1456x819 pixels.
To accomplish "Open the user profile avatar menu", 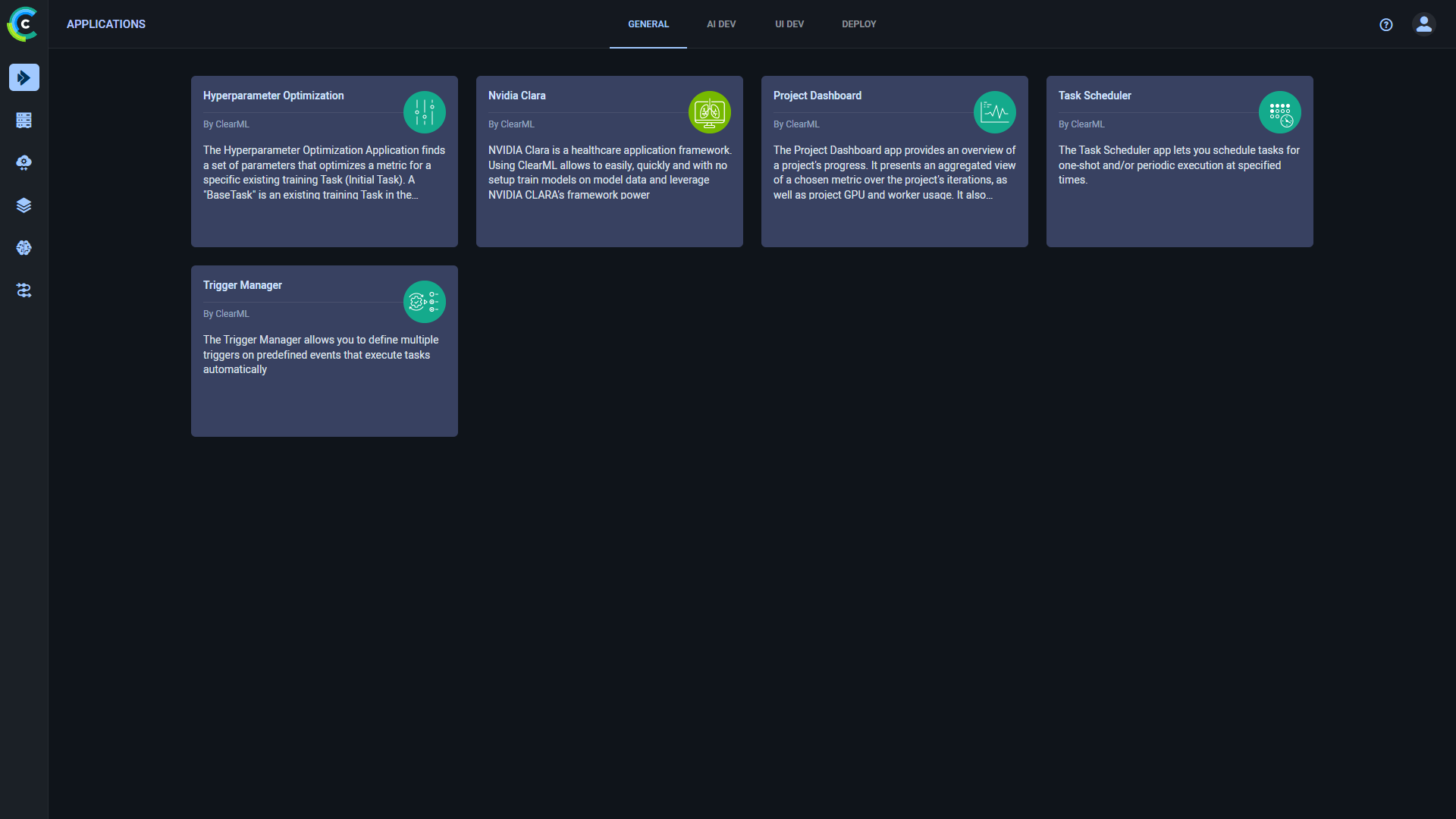I will (x=1423, y=24).
